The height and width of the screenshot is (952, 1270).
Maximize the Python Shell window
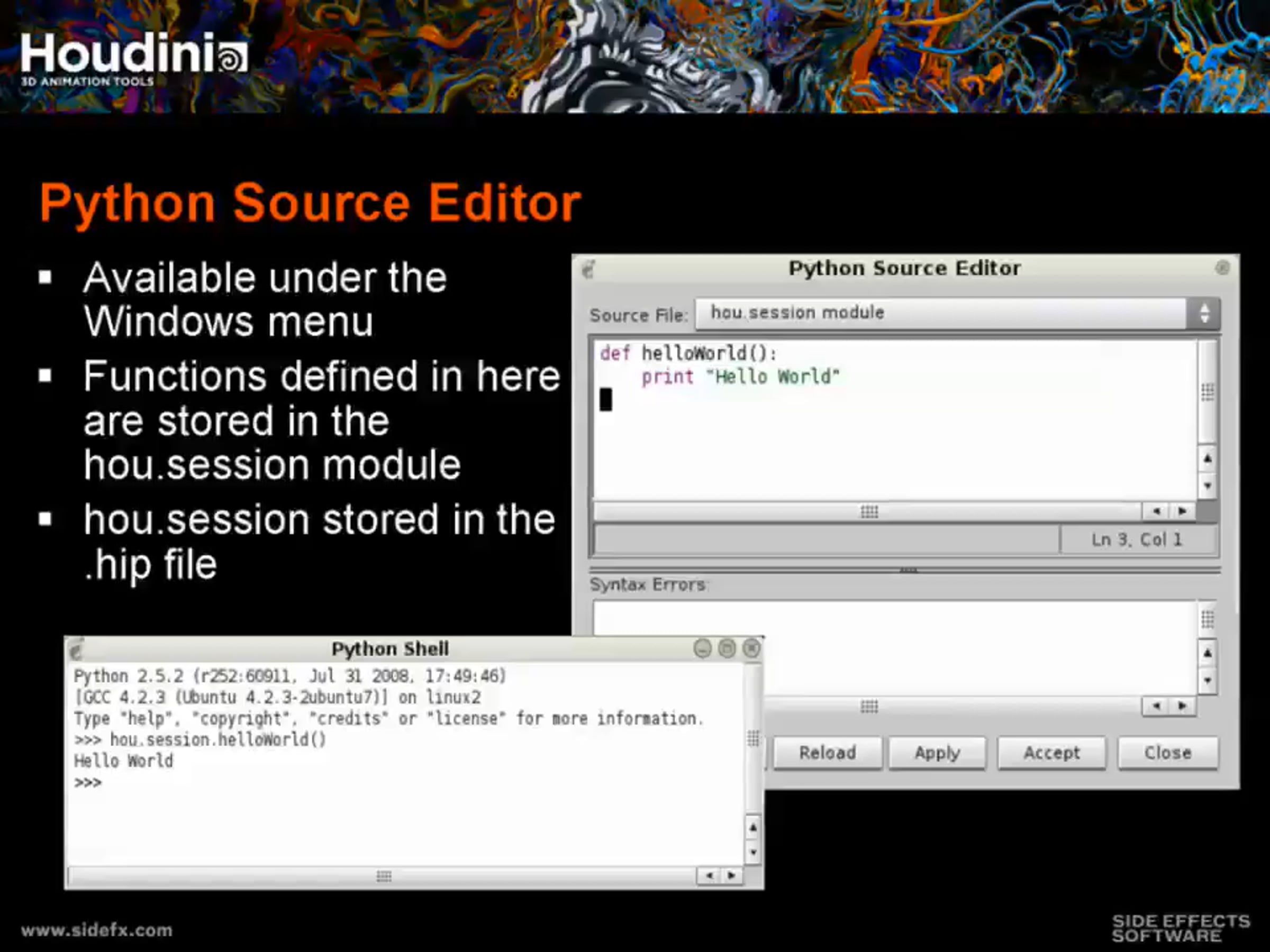click(x=727, y=648)
